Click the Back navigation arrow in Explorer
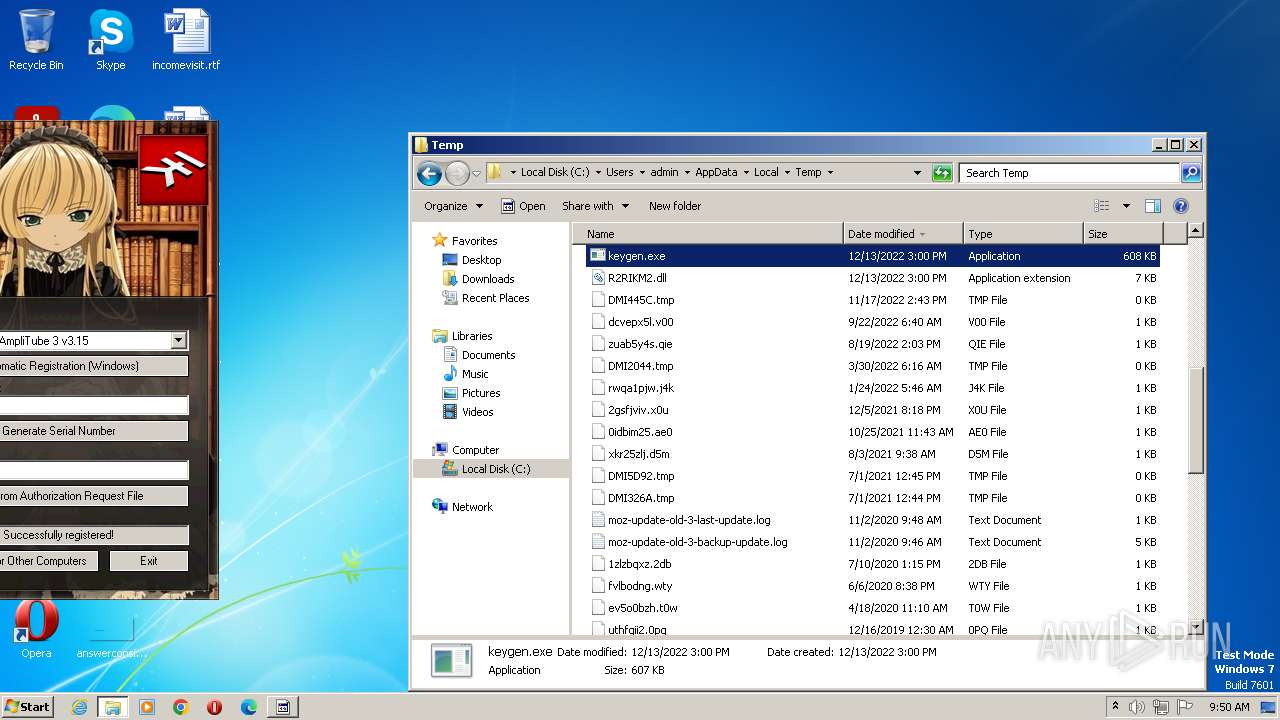Image resolution: width=1280 pixels, height=720 pixels. click(x=429, y=173)
